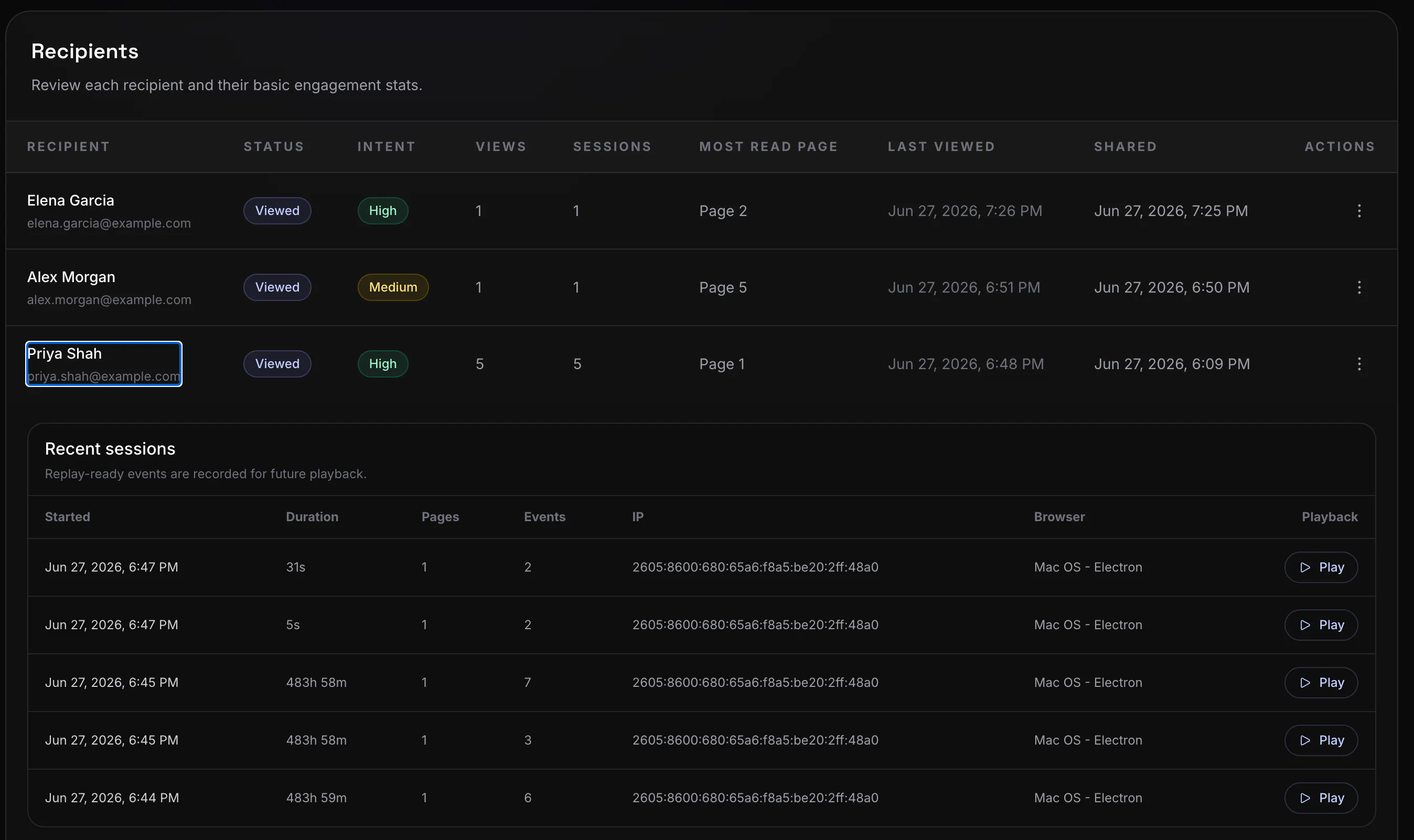The width and height of the screenshot is (1414, 840).
Task: Play the 483h 59m session recording
Action: pos(1321,798)
